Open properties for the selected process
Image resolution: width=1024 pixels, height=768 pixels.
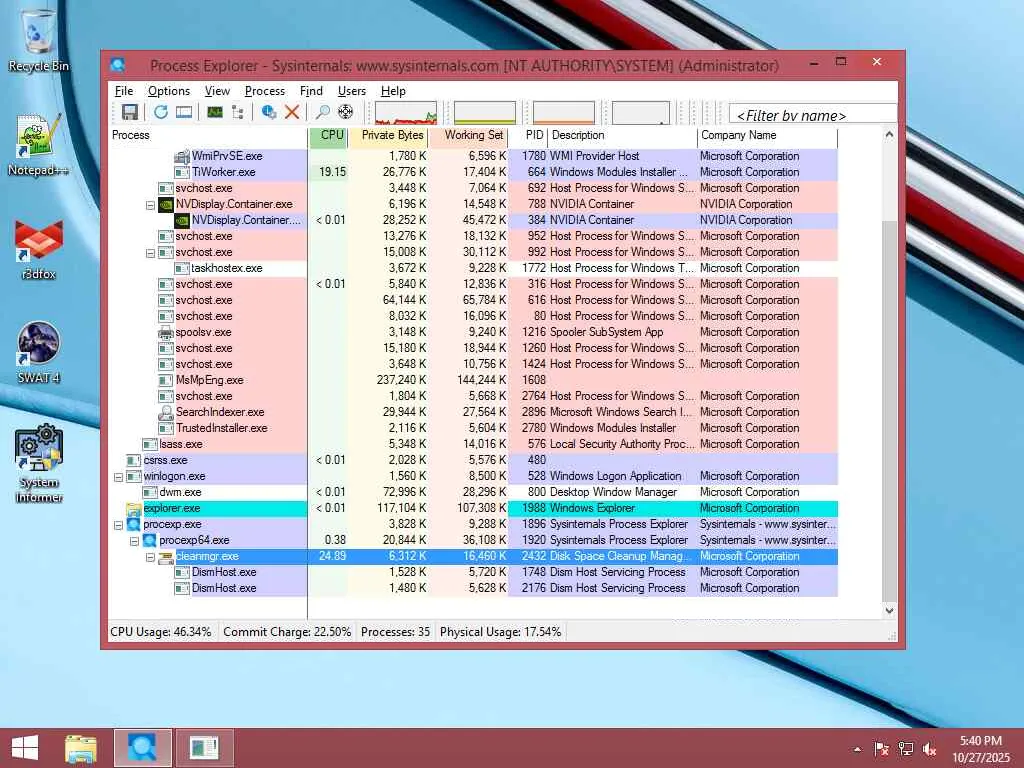(x=268, y=112)
